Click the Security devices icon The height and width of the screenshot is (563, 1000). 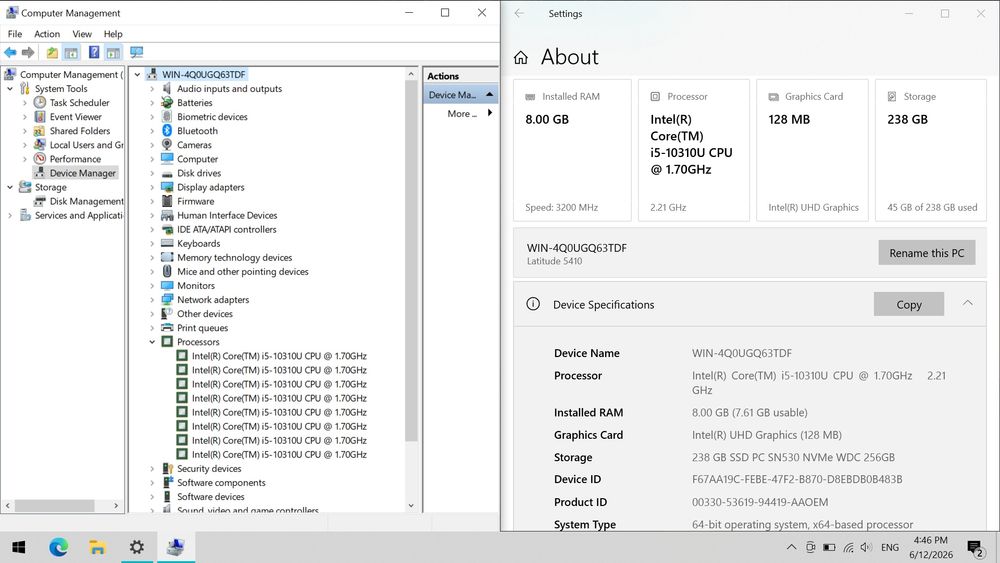[167, 469]
